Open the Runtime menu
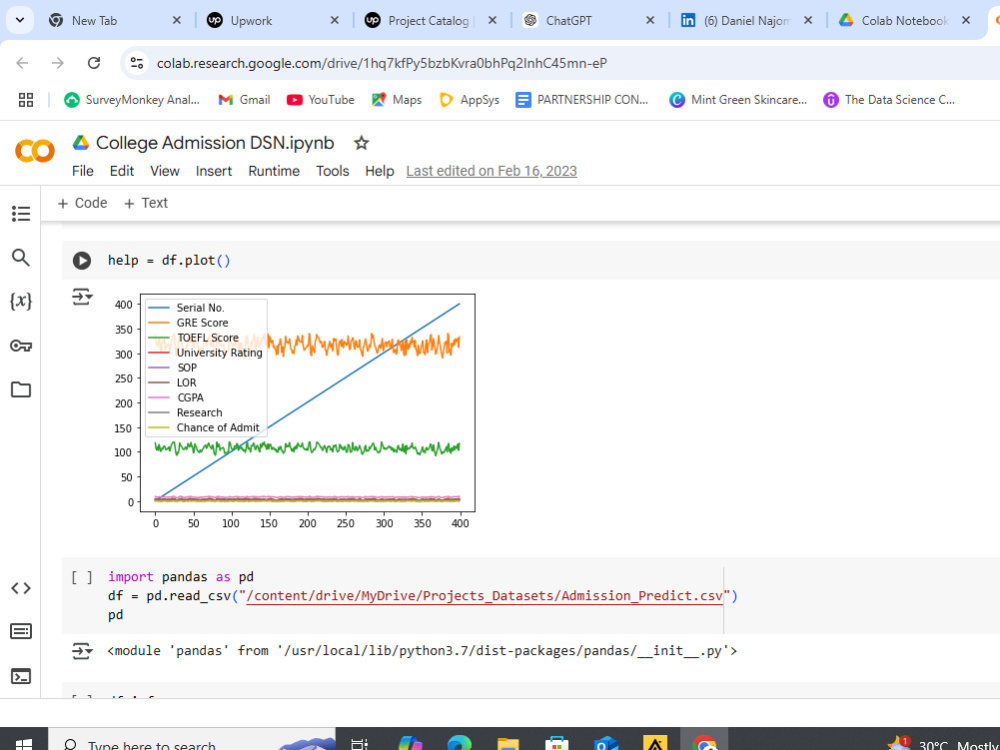This screenshot has width=1000, height=750. pyautogui.click(x=274, y=171)
